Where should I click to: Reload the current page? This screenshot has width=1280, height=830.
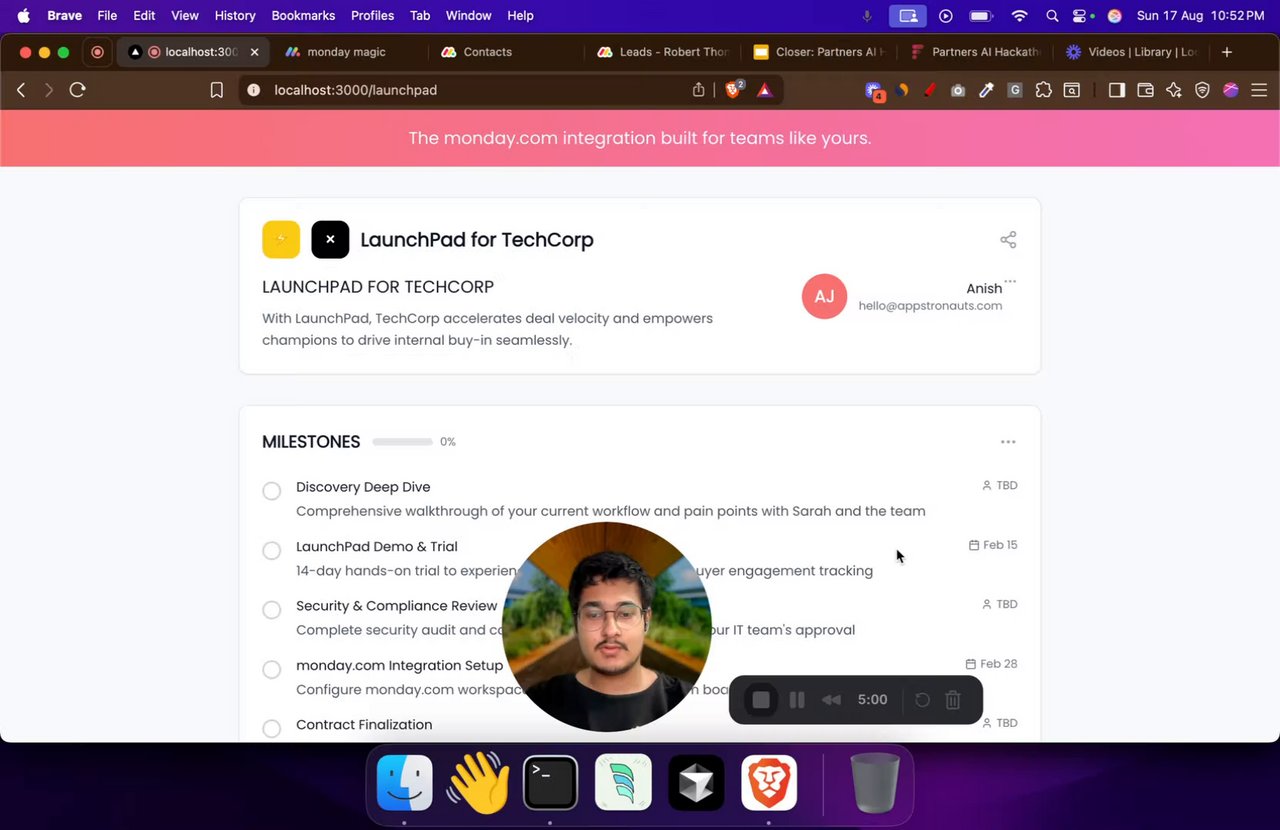77,90
